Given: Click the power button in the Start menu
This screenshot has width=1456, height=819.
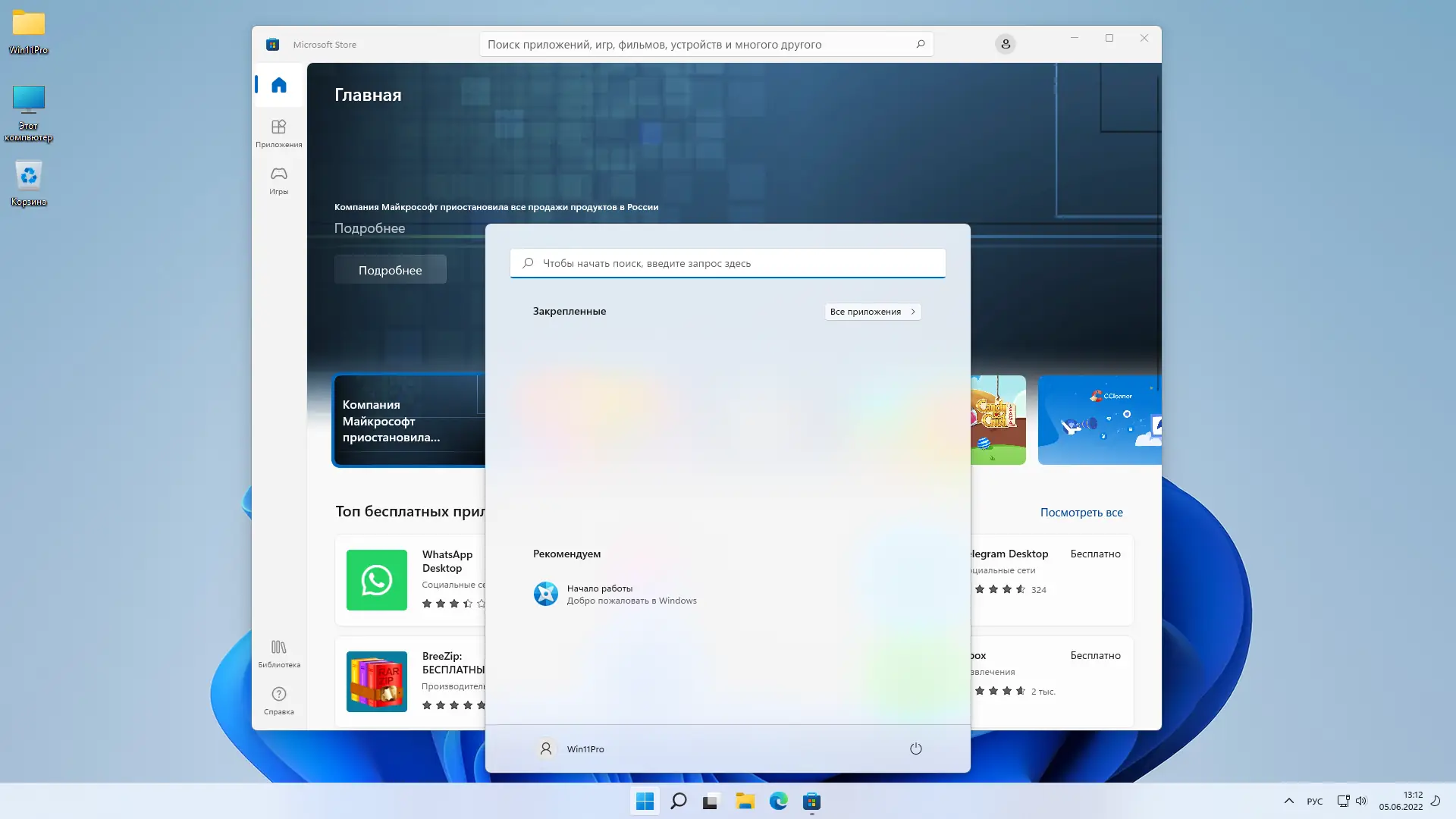Looking at the screenshot, I should (915, 748).
